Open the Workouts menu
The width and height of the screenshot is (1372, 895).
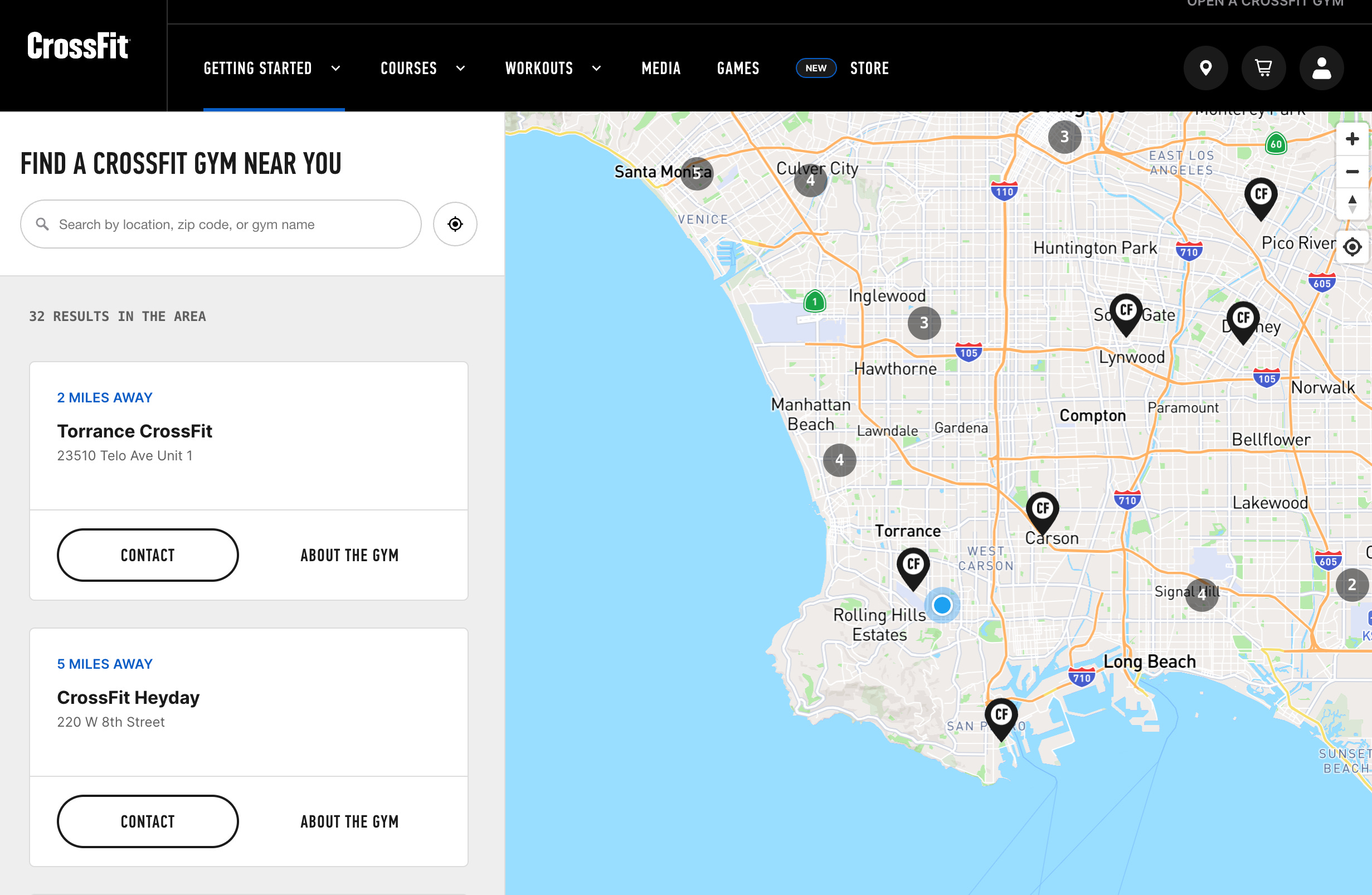click(539, 68)
